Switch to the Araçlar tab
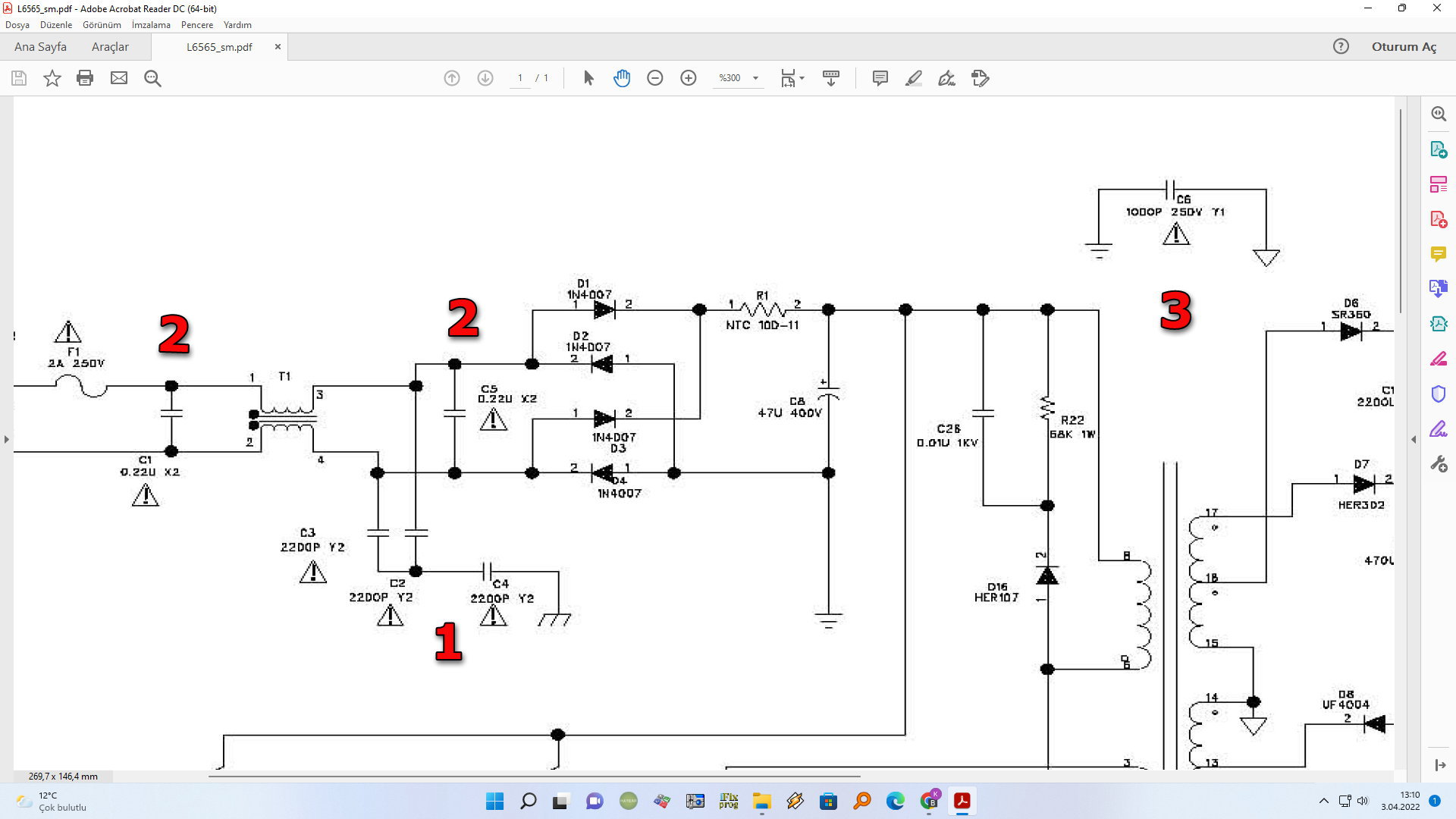Viewport: 1456px width, 819px height. 110,46
